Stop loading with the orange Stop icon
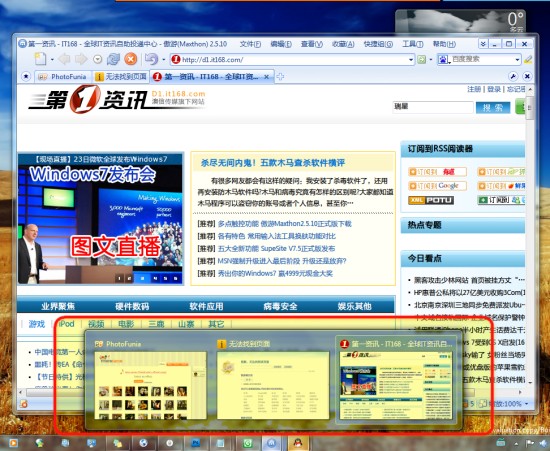 coord(130,59)
